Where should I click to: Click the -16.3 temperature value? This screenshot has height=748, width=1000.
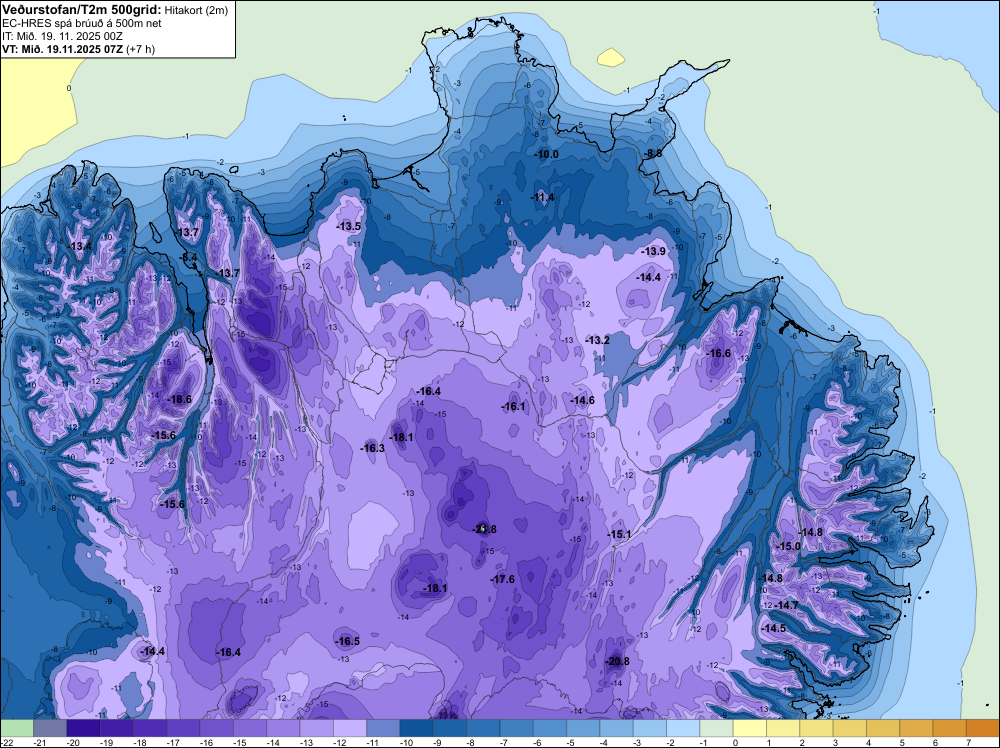pos(372,448)
